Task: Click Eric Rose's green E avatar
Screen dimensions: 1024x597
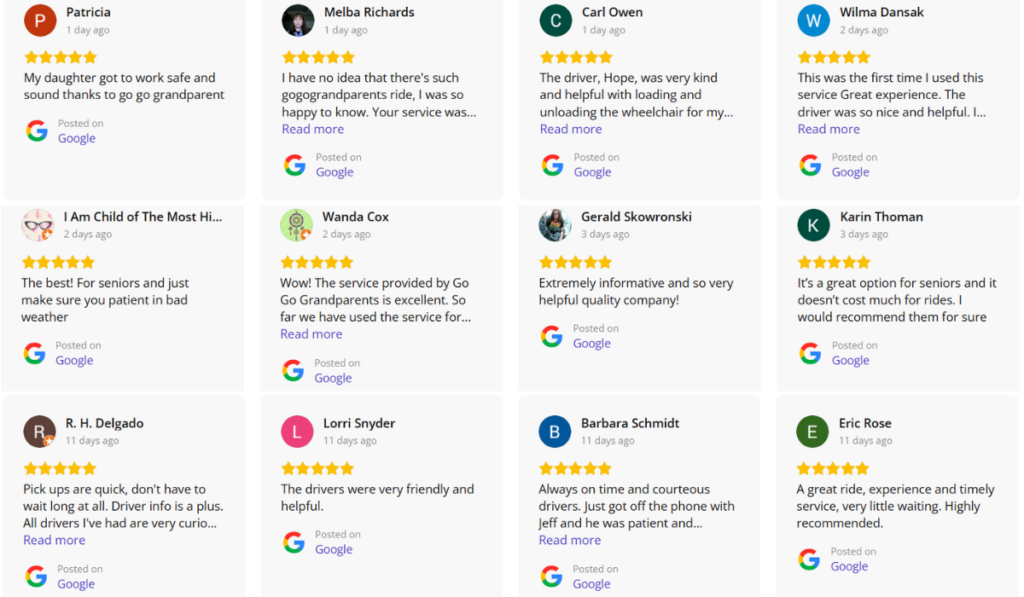Action: pyautogui.click(x=813, y=431)
